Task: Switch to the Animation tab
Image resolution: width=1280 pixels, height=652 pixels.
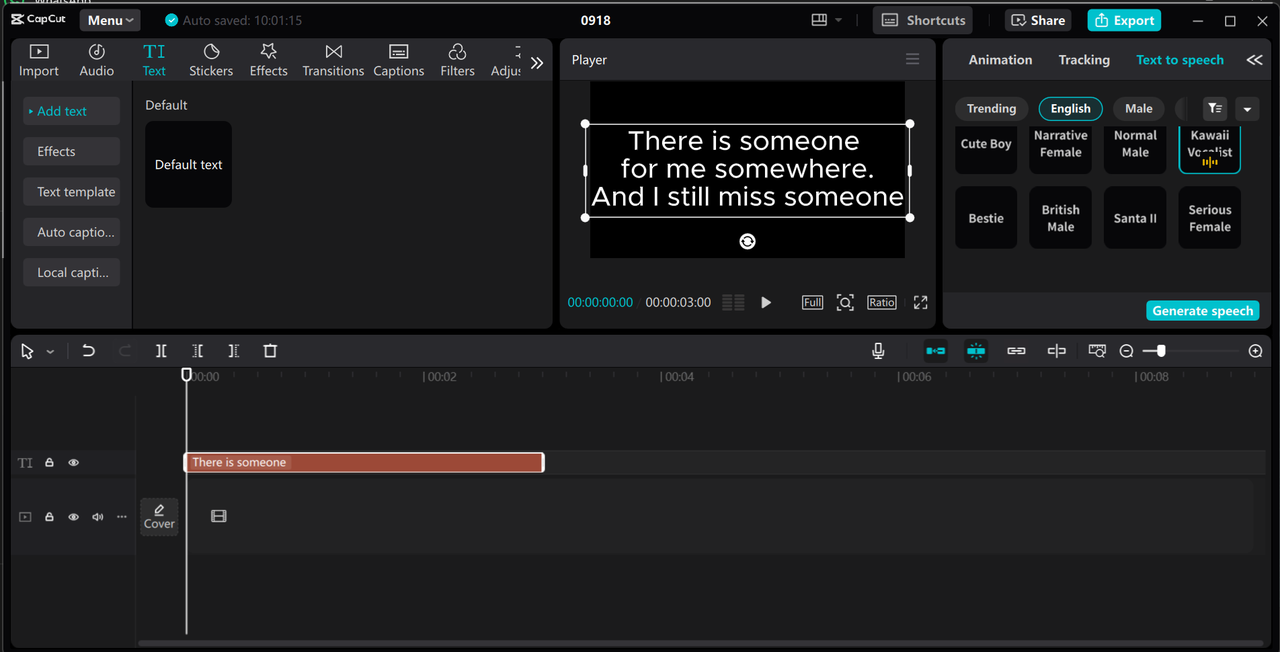Action: (x=1000, y=60)
